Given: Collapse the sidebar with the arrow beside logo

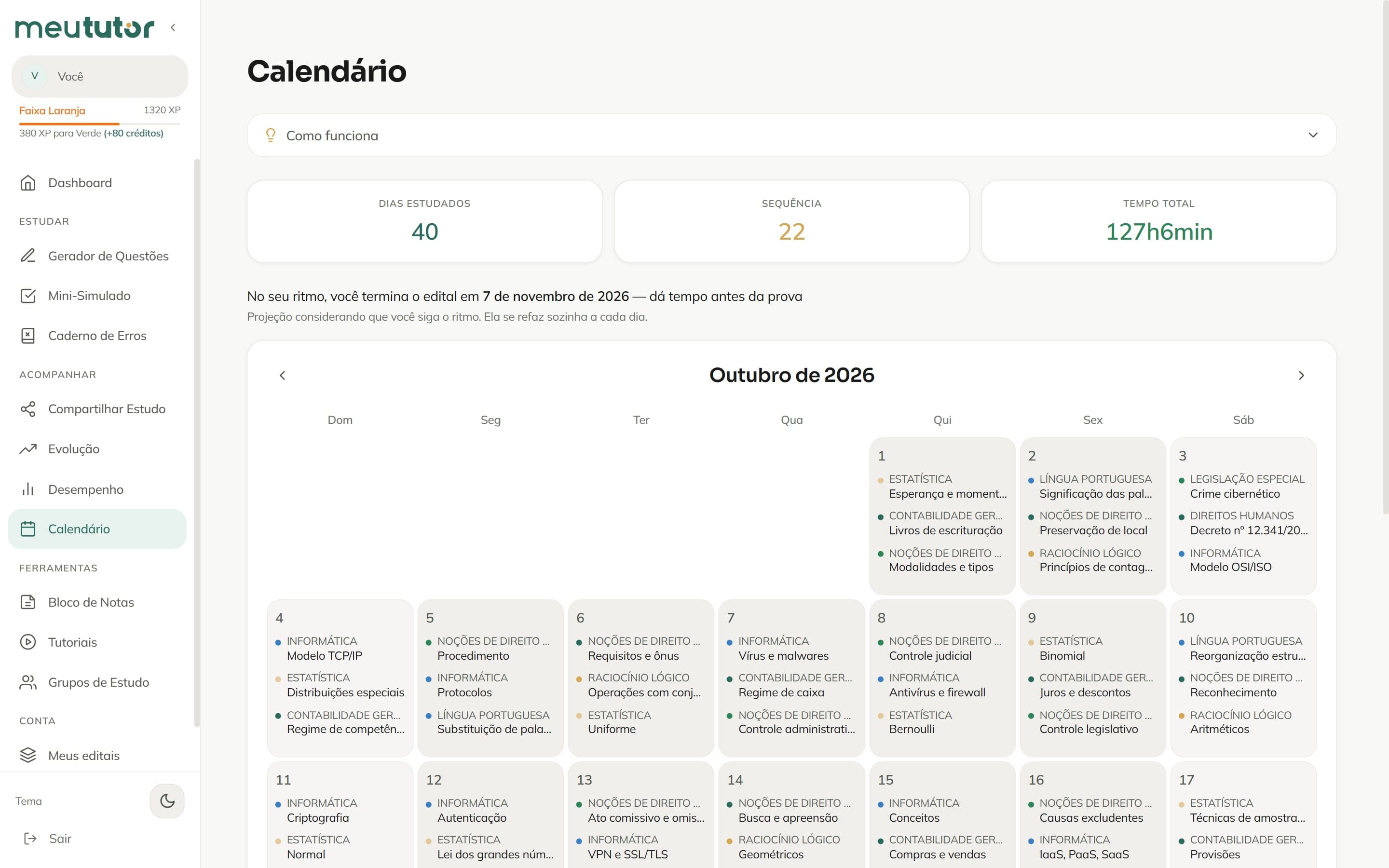Looking at the screenshot, I should tap(173, 27).
